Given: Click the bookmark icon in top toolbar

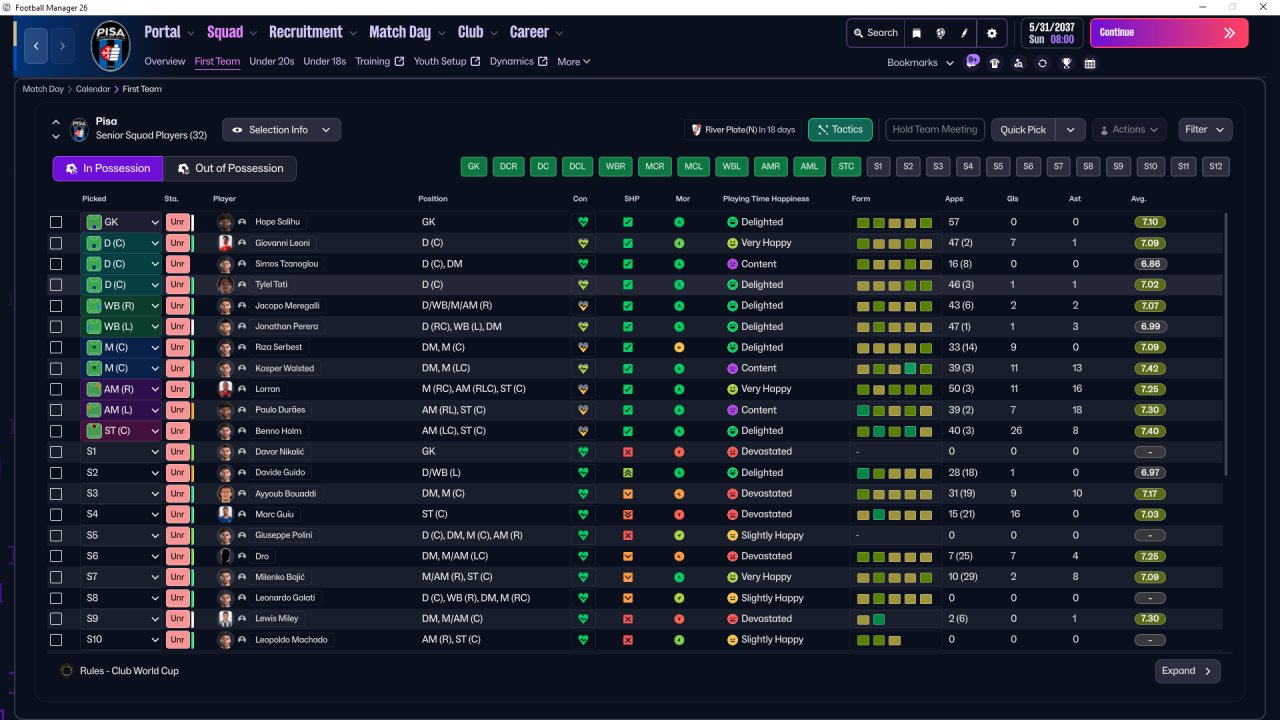Looking at the screenshot, I should point(916,33).
